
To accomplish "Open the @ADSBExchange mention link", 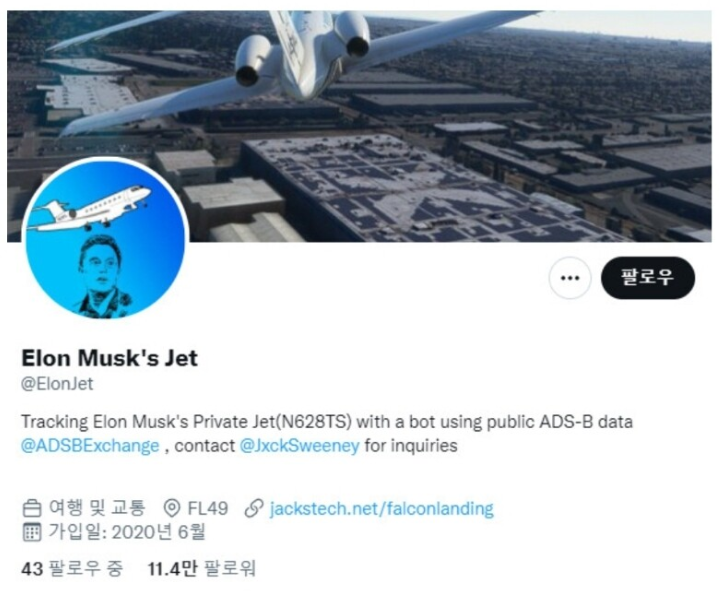I will 90,446.
